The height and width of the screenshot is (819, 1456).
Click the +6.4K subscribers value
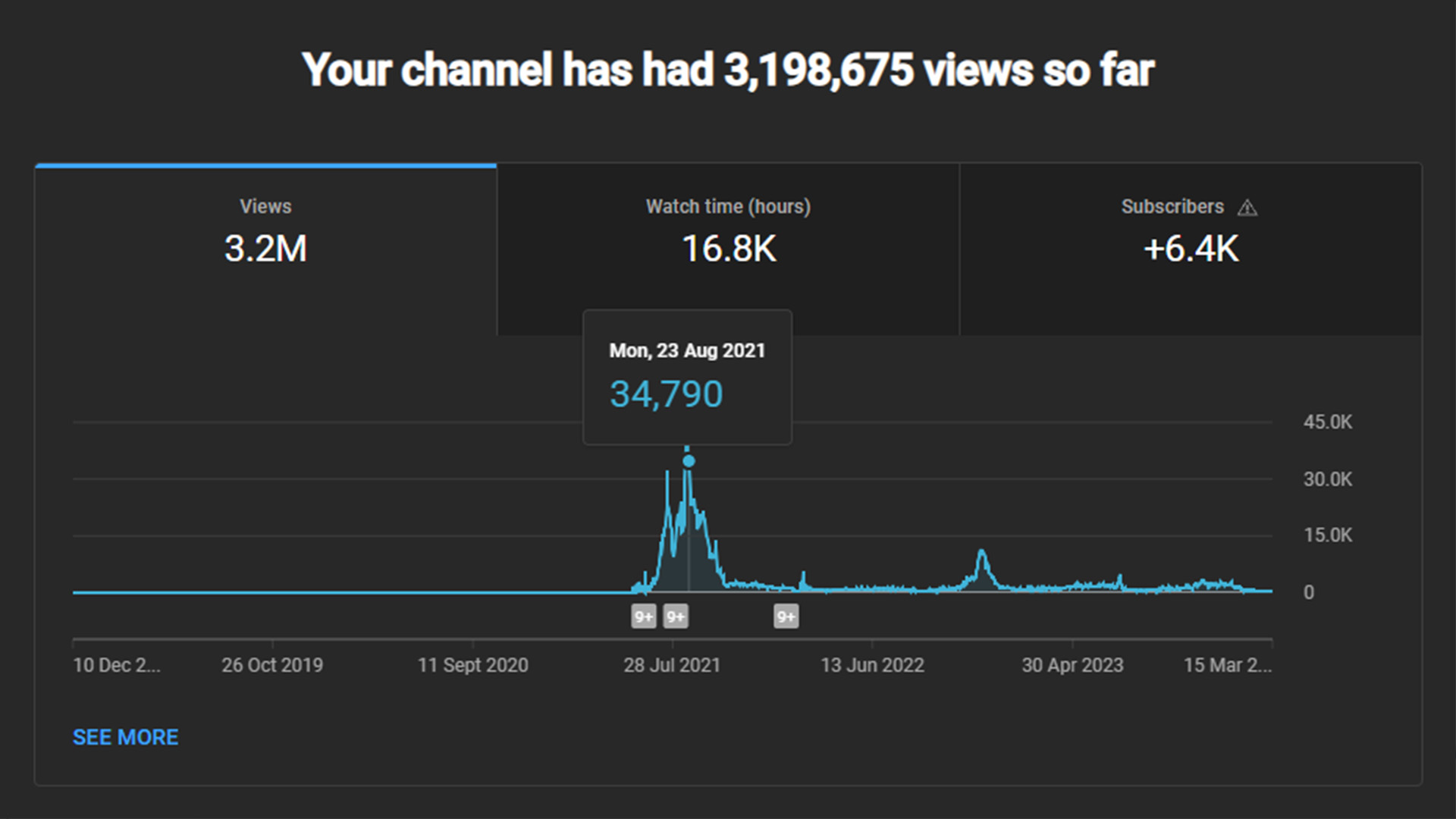pos(1191,249)
